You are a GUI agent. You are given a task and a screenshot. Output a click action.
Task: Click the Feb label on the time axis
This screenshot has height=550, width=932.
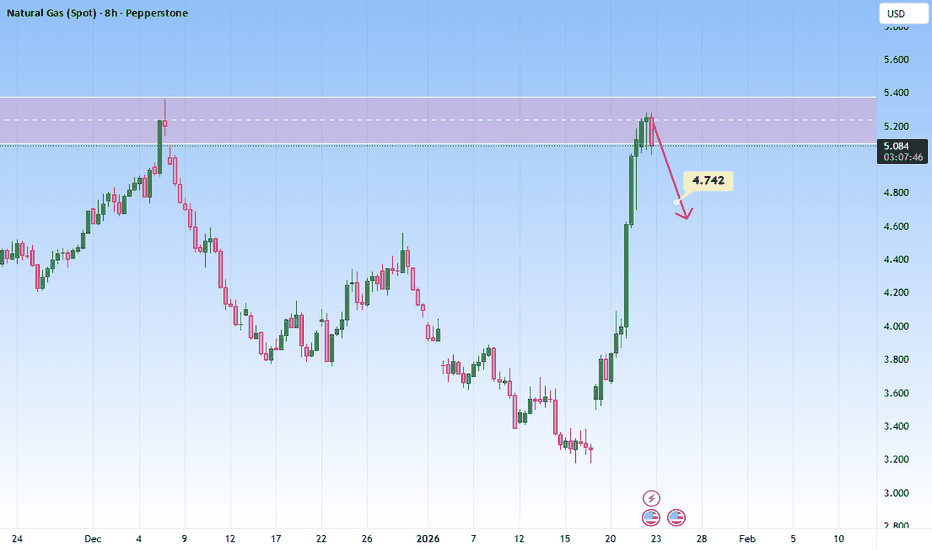[x=746, y=537]
